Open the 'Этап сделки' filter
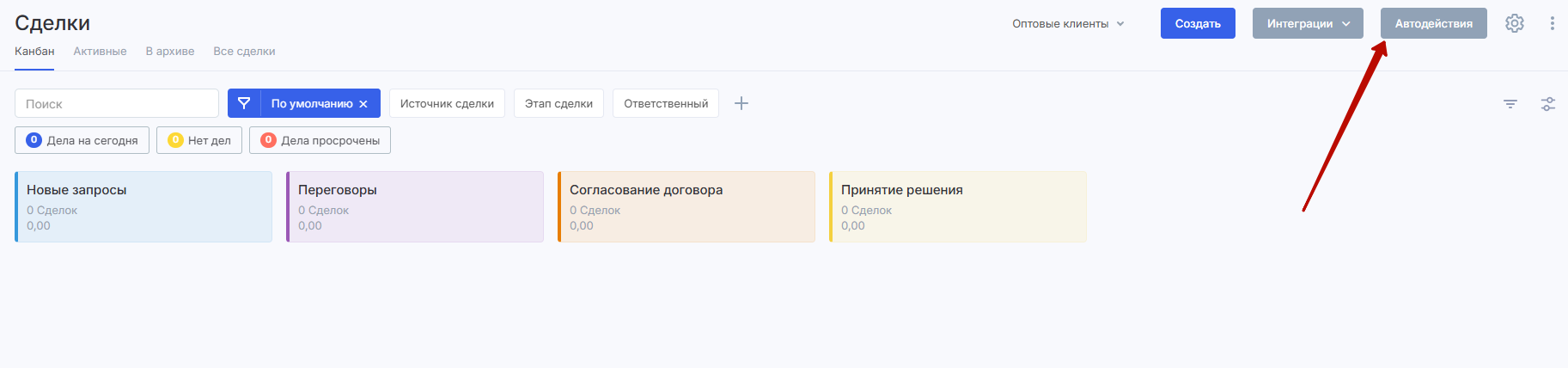This screenshot has height=368, width=1568. pyautogui.click(x=558, y=103)
